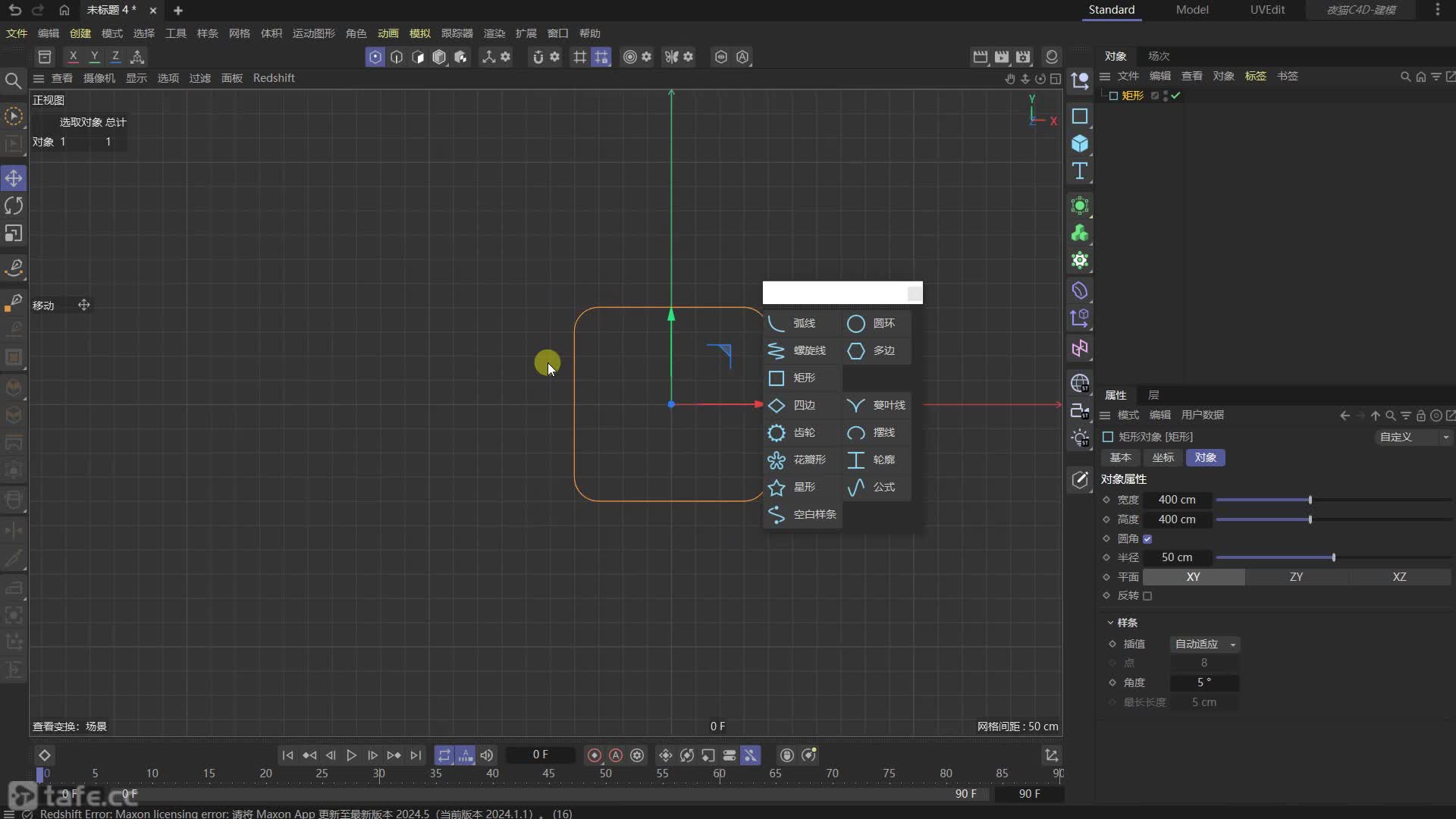This screenshot has height=819, width=1456.
Task: Select the XZ plane option
Action: coord(1400,577)
